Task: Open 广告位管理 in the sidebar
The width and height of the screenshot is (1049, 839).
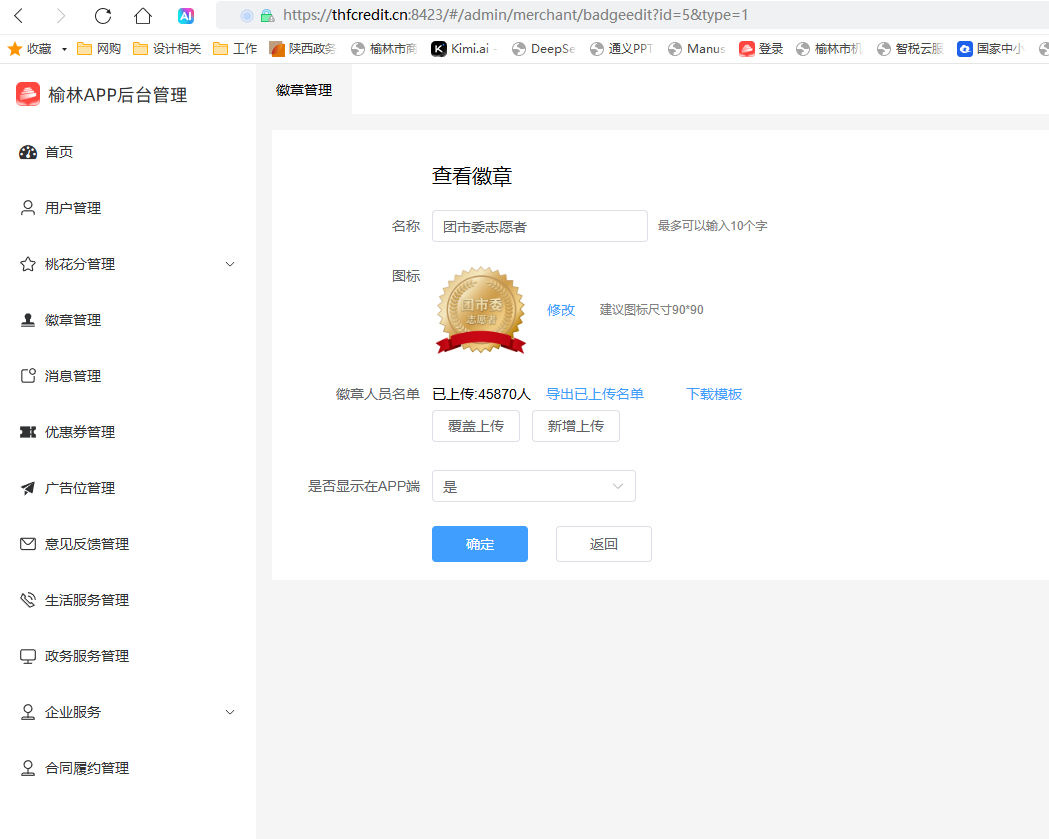Action: [67, 488]
